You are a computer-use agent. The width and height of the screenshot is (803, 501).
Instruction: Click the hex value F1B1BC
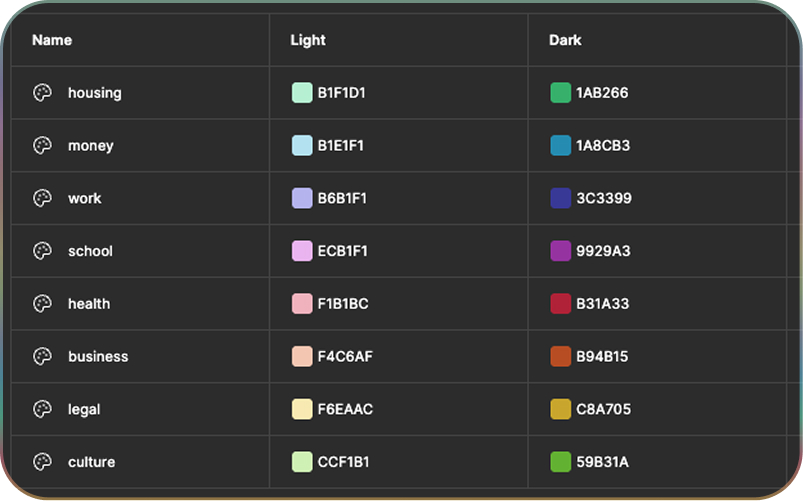(x=343, y=304)
